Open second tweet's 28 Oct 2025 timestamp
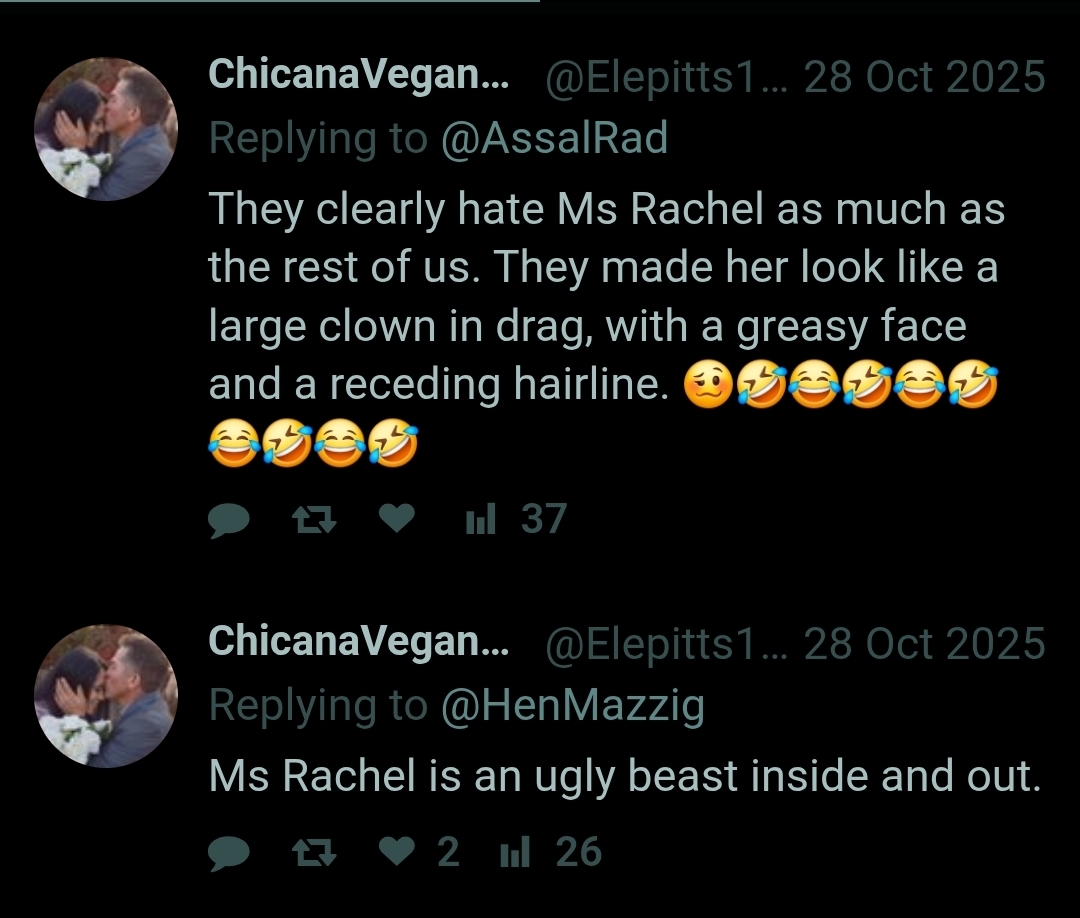The width and height of the screenshot is (1080, 918). pyautogui.click(x=925, y=644)
